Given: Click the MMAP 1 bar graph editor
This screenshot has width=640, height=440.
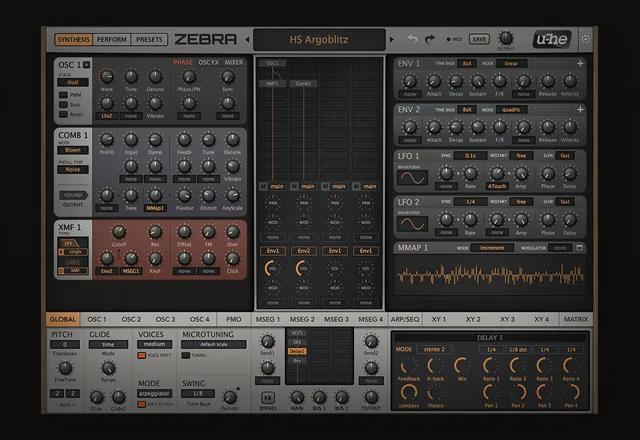Looking at the screenshot, I should (x=490, y=276).
